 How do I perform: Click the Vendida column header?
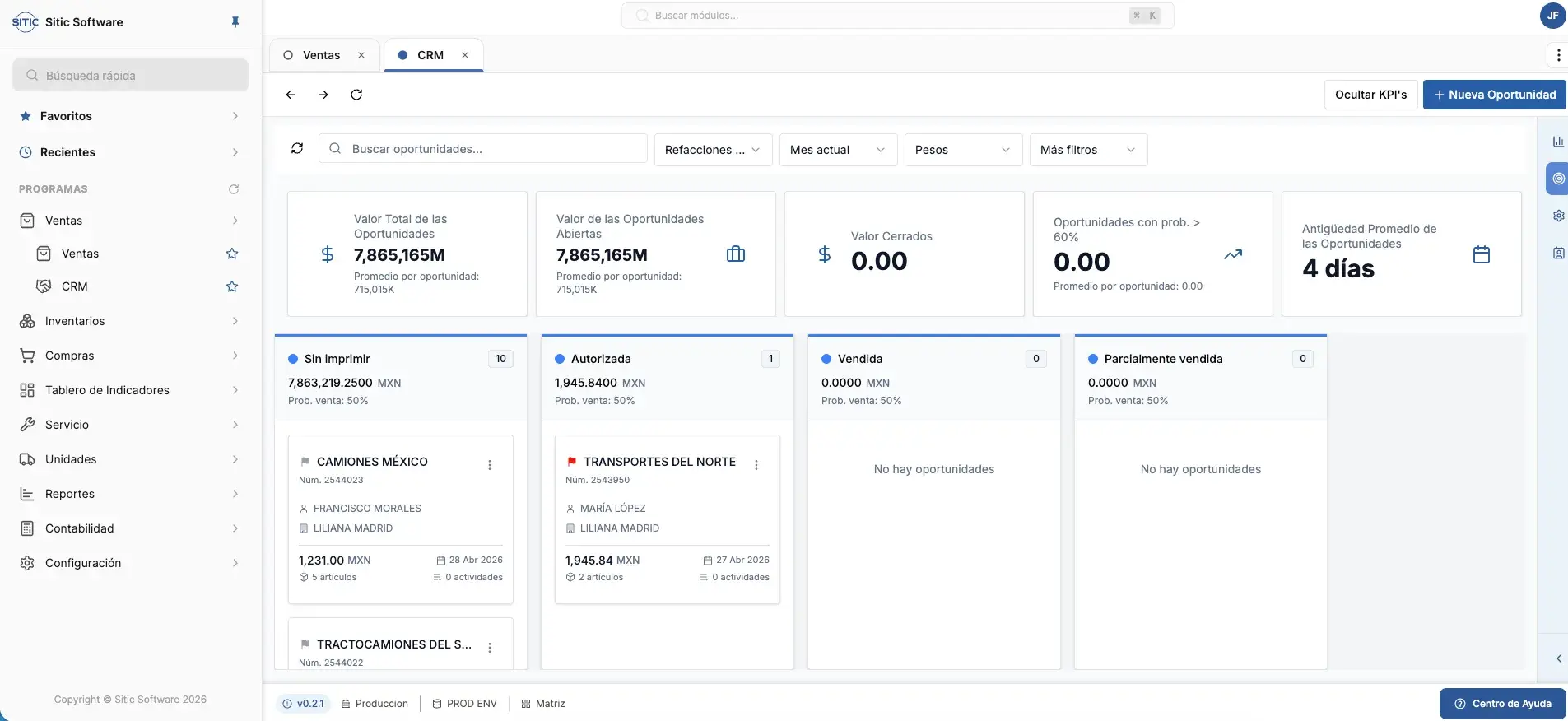pos(933,379)
